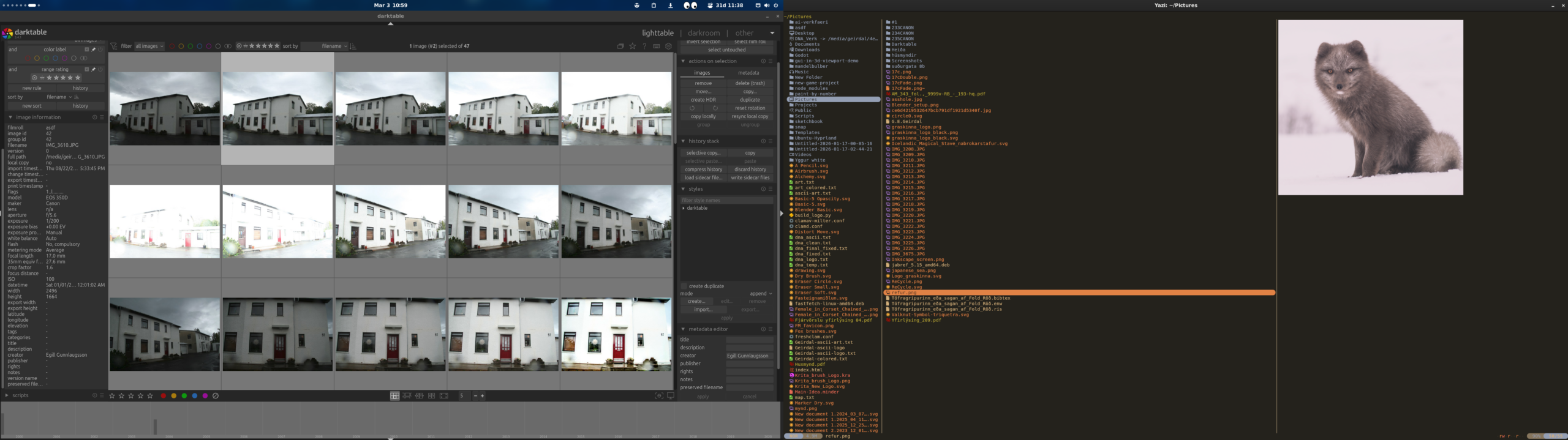Click new rule button
Screen dimensions: 1568x440
(x=32, y=88)
